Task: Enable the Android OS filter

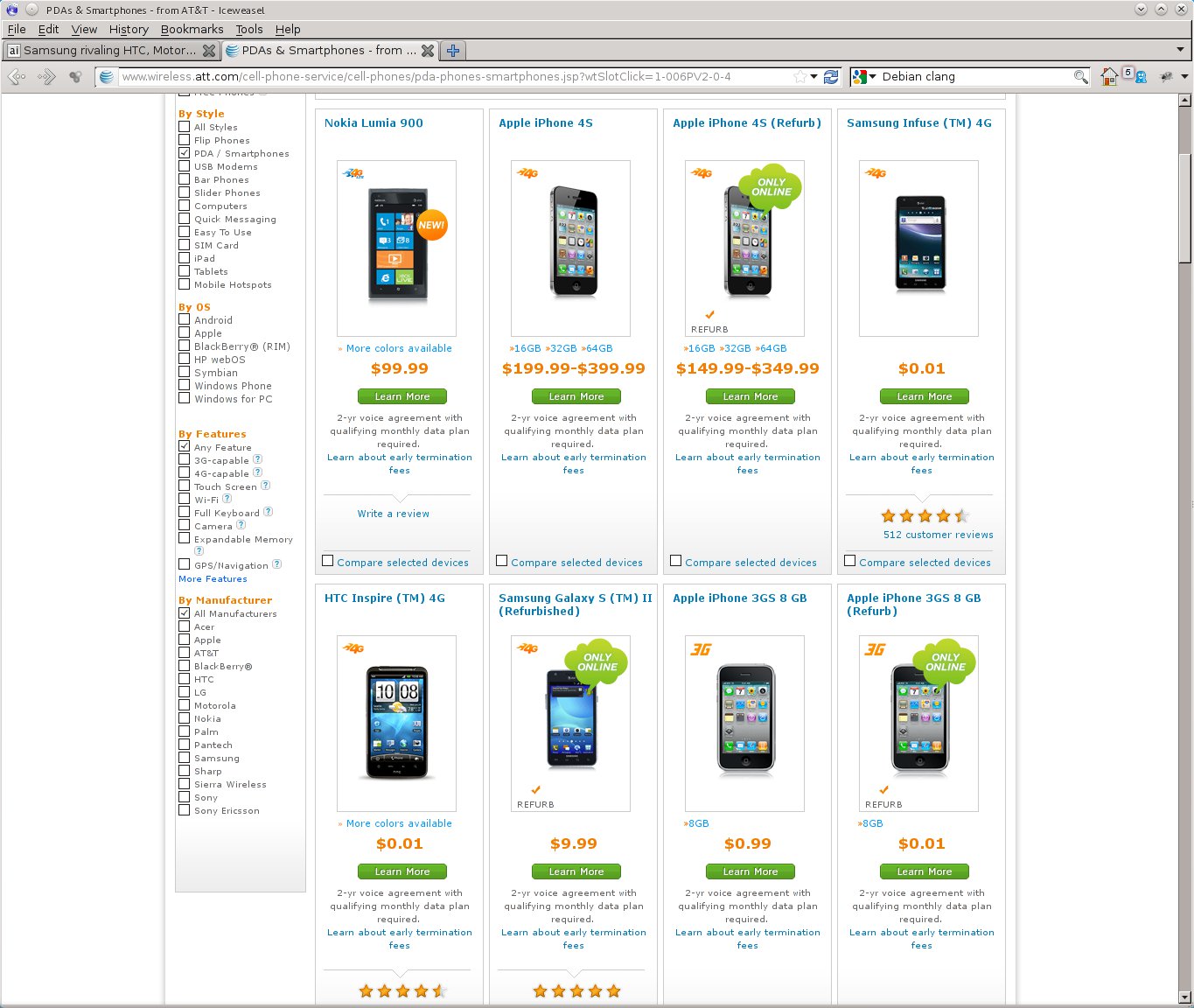Action: pos(184,320)
